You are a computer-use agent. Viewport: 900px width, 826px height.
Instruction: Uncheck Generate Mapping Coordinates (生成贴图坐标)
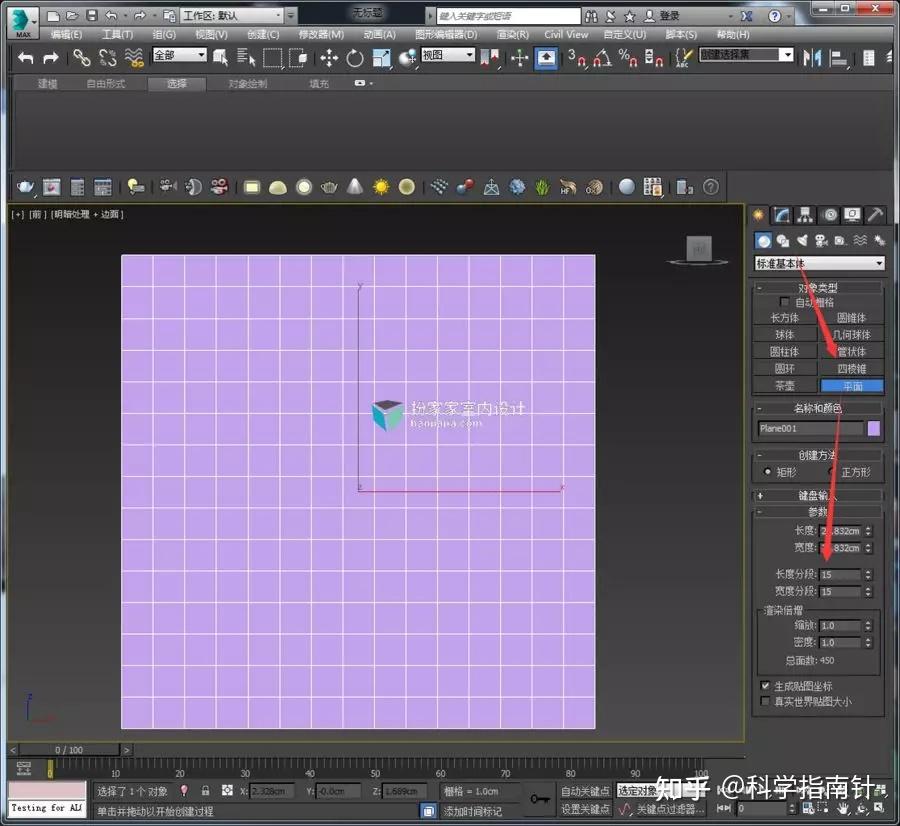(766, 686)
